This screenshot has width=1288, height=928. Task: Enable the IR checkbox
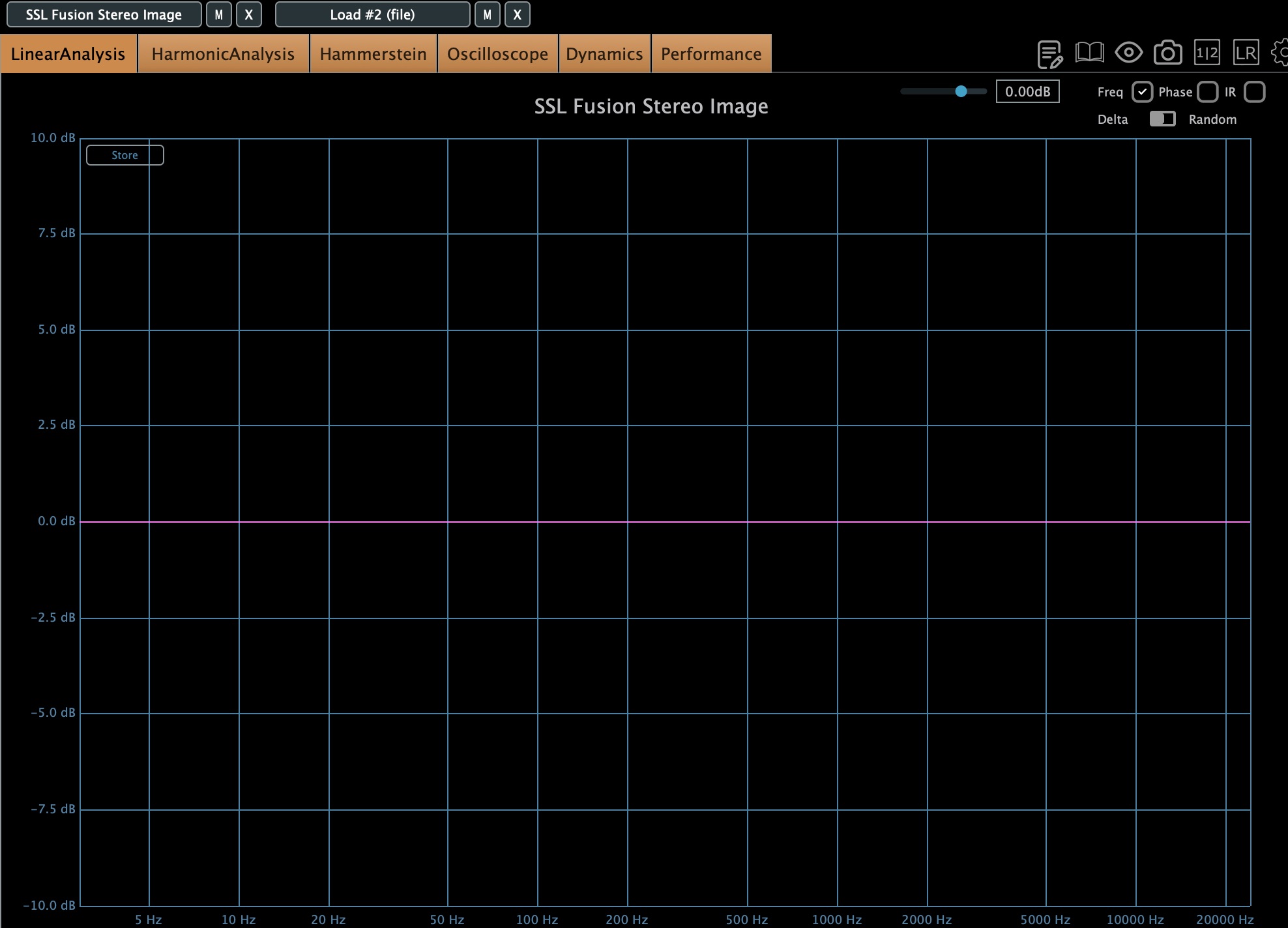pyautogui.click(x=1254, y=92)
